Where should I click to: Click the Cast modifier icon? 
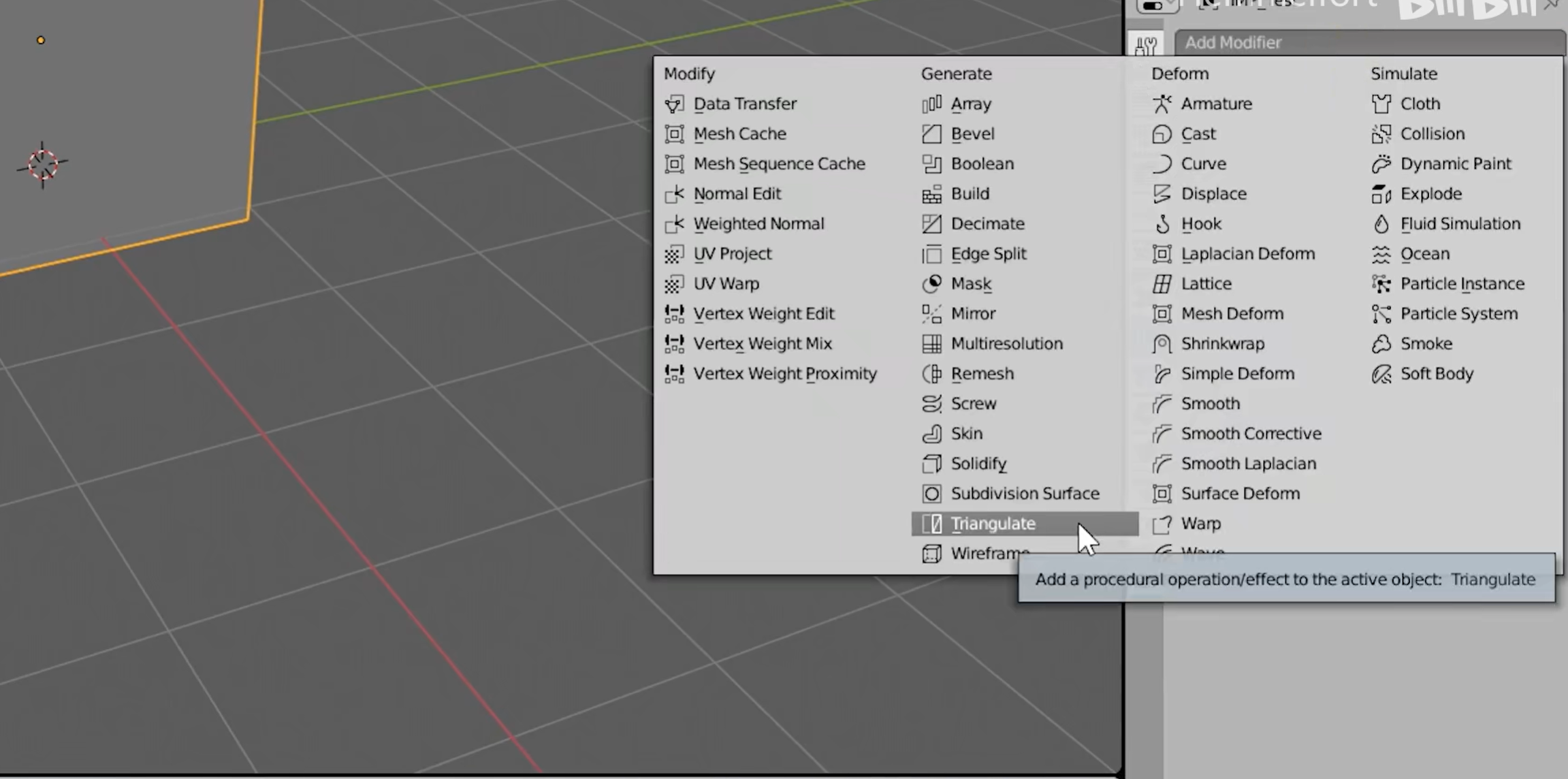1162,133
